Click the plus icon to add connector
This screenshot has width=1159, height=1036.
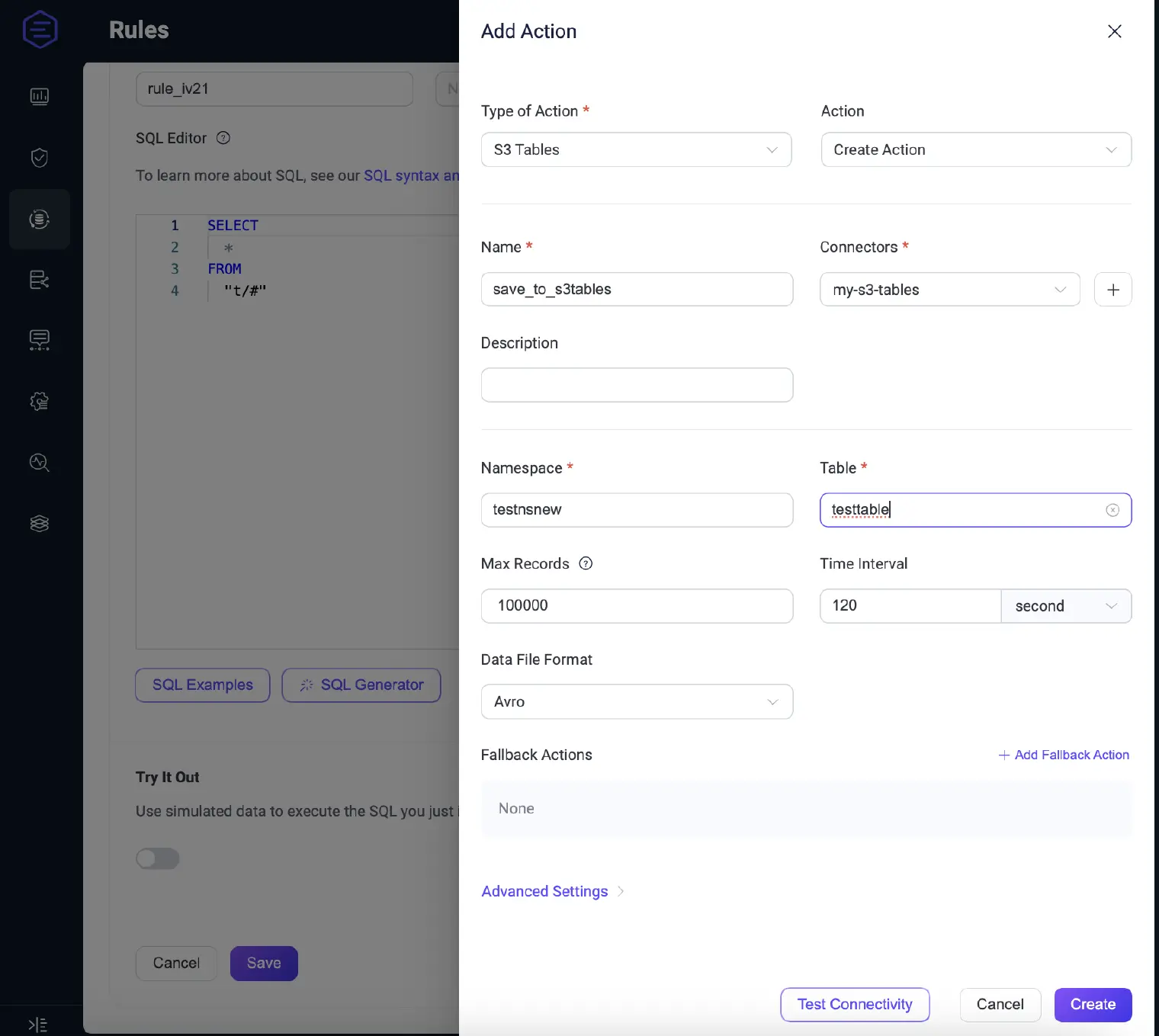[1112, 290]
